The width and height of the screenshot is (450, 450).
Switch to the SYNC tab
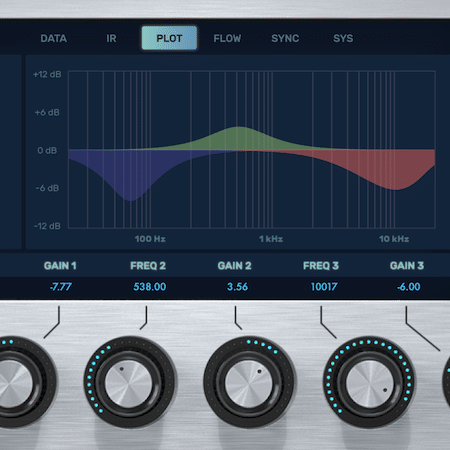[285, 38]
